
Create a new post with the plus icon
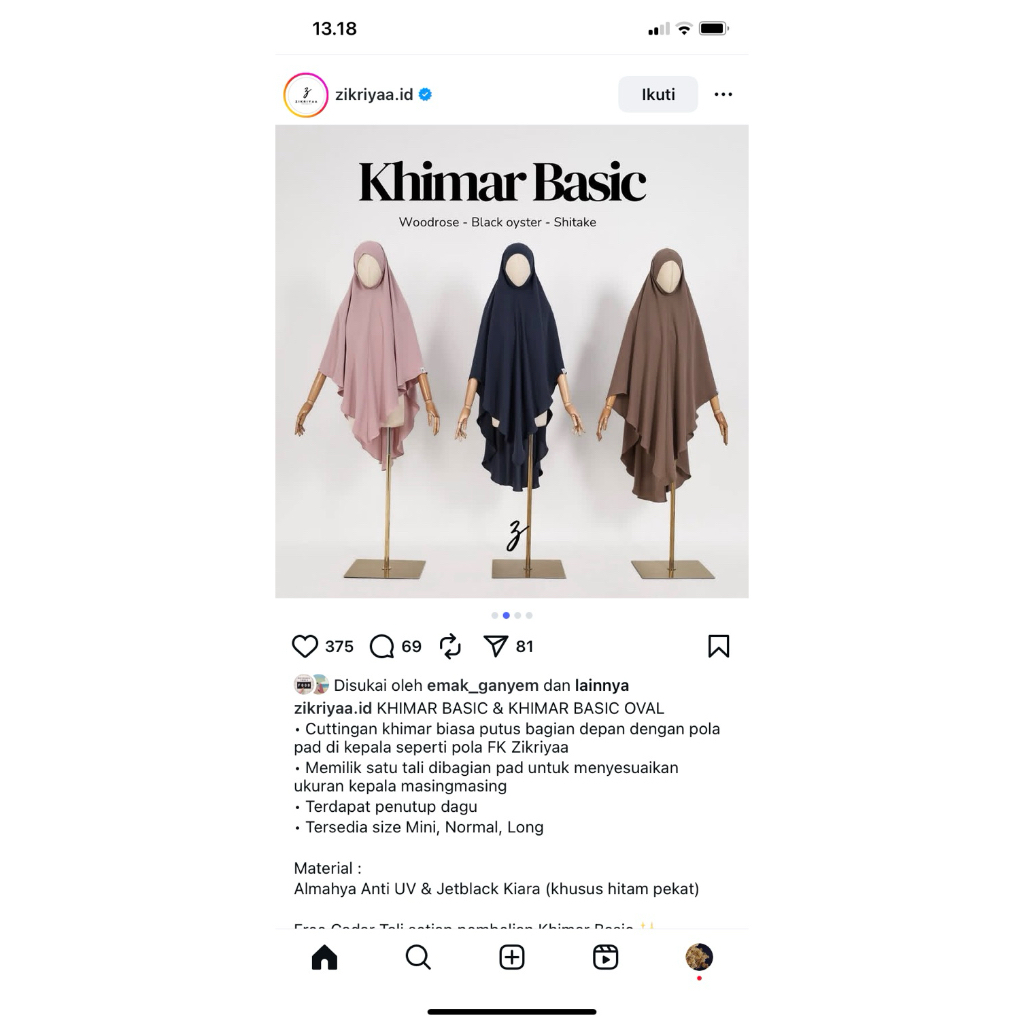tap(512, 957)
